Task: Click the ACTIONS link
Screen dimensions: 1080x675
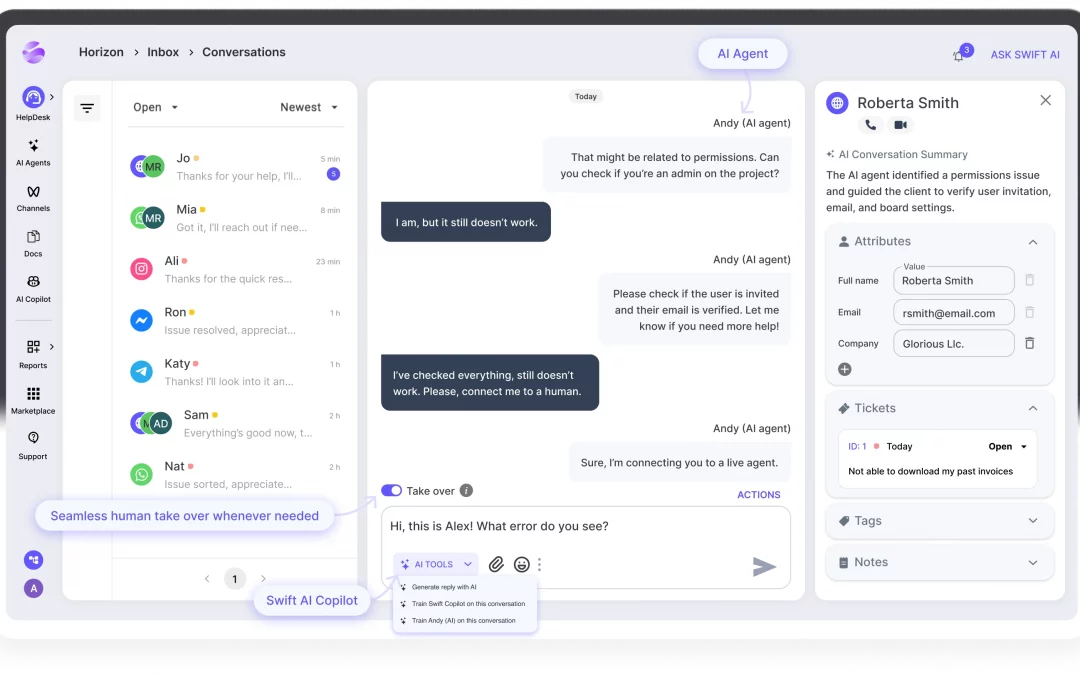Action: coord(758,494)
